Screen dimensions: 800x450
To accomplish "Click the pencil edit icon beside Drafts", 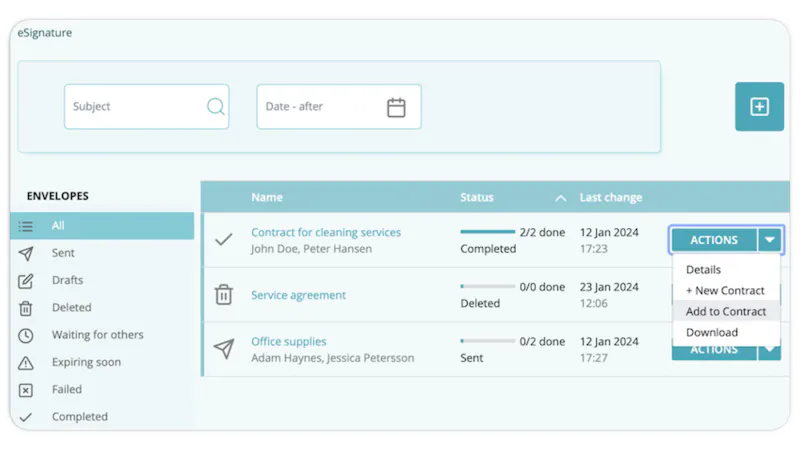I will (26, 281).
